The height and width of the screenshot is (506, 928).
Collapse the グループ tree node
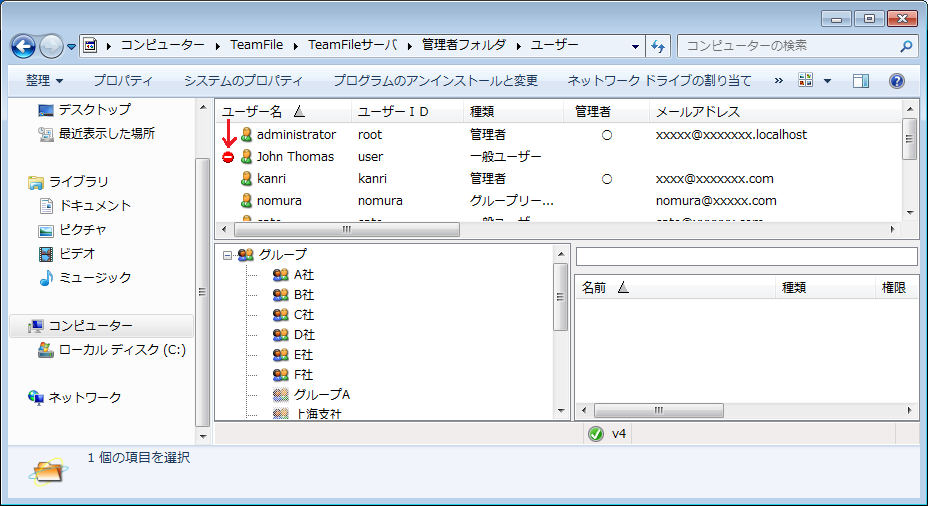point(228,255)
